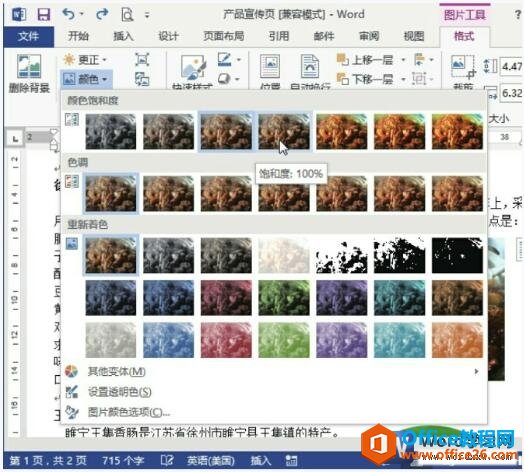The height and width of the screenshot is (472, 524).
Task: Open the 文件 File tab
Action: pyautogui.click(x=29, y=36)
